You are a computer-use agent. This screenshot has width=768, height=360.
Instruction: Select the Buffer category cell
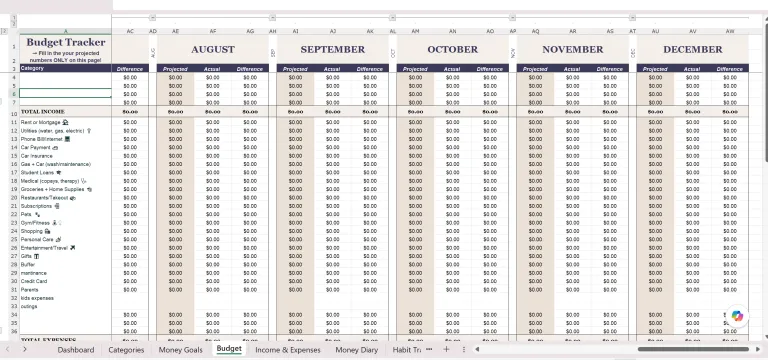coord(65,264)
